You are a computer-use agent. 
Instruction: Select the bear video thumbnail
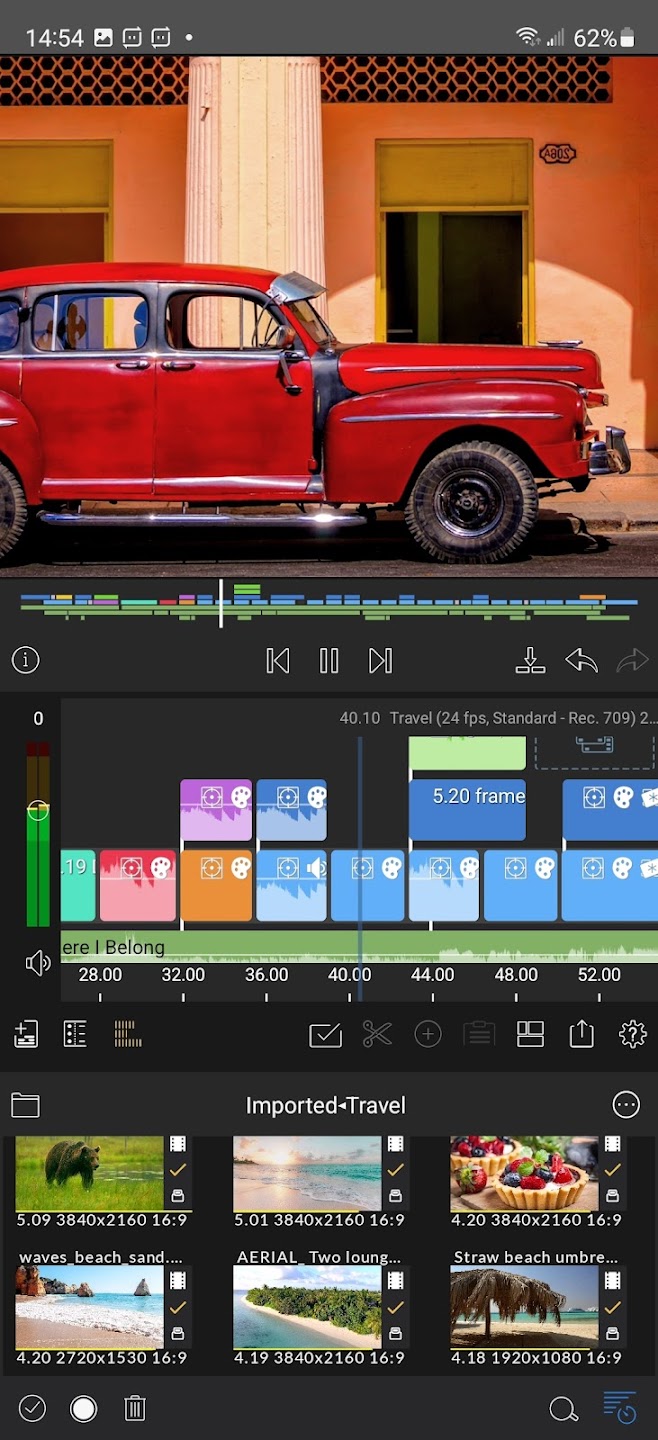(x=89, y=1173)
